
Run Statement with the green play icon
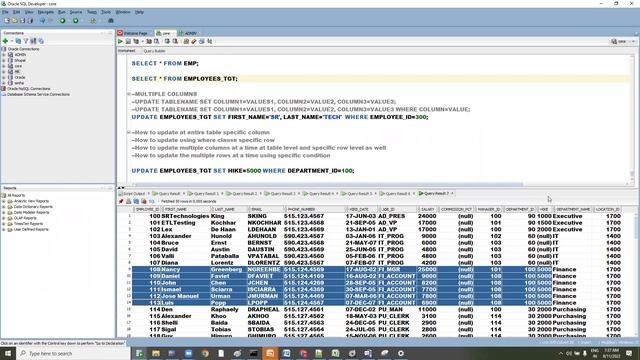click(x=120, y=41)
